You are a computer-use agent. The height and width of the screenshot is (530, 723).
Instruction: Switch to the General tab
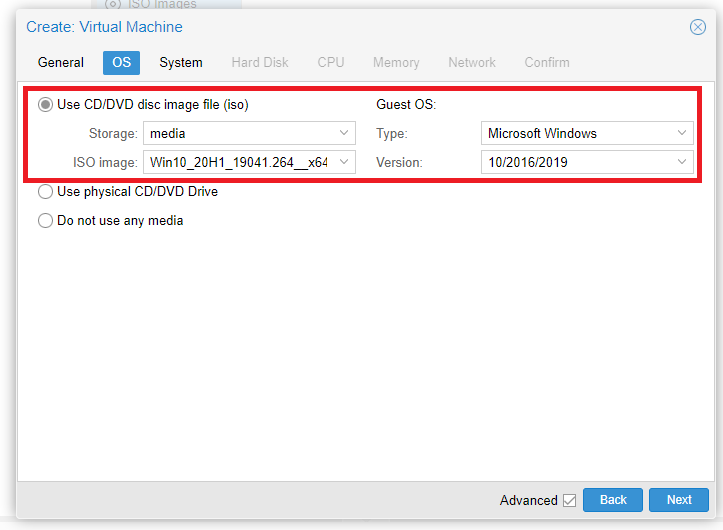coord(61,62)
